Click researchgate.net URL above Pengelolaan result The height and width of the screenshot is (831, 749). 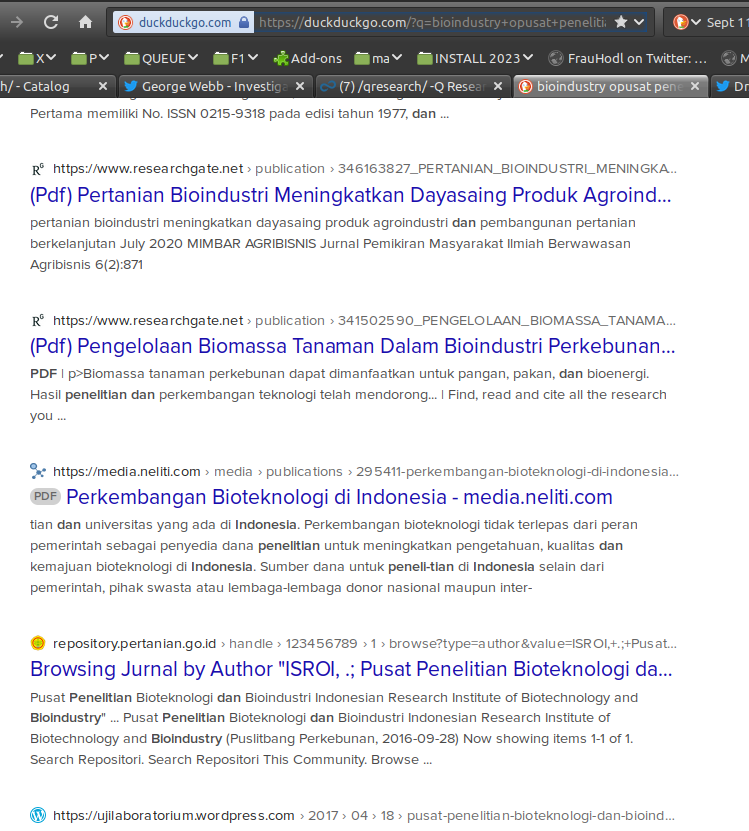[148, 320]
